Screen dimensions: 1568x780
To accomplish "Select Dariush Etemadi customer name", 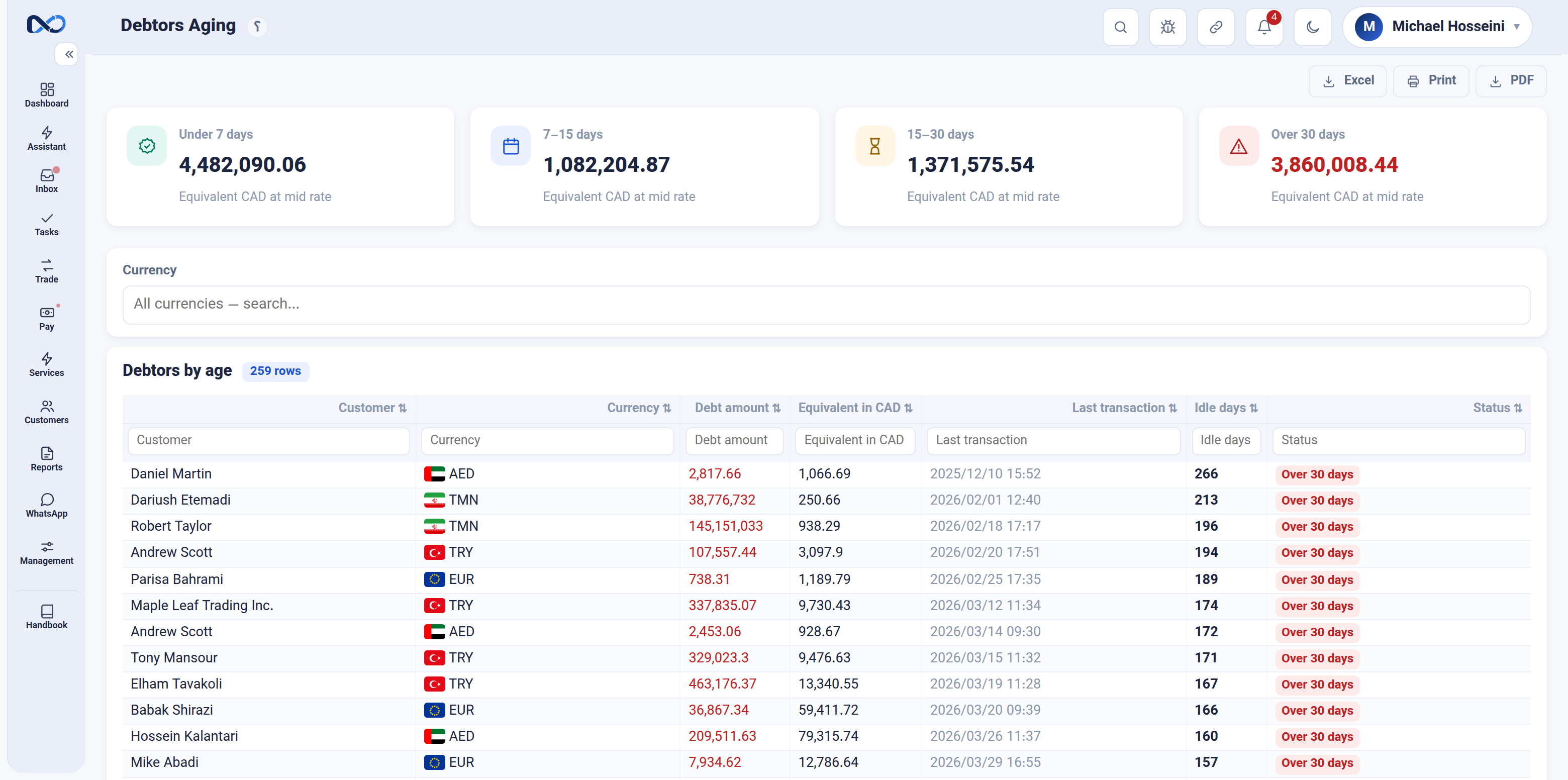I will coord(180,500).
